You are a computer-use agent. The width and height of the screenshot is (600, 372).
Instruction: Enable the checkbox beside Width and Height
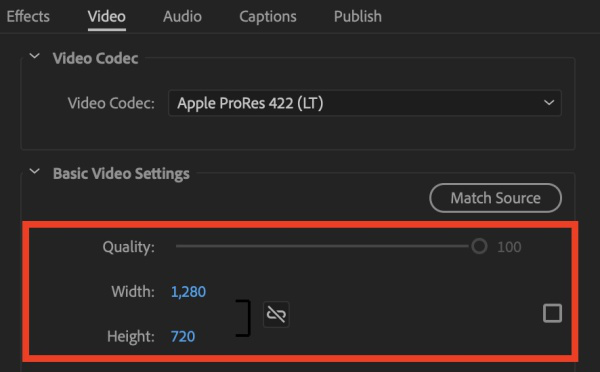552,313
